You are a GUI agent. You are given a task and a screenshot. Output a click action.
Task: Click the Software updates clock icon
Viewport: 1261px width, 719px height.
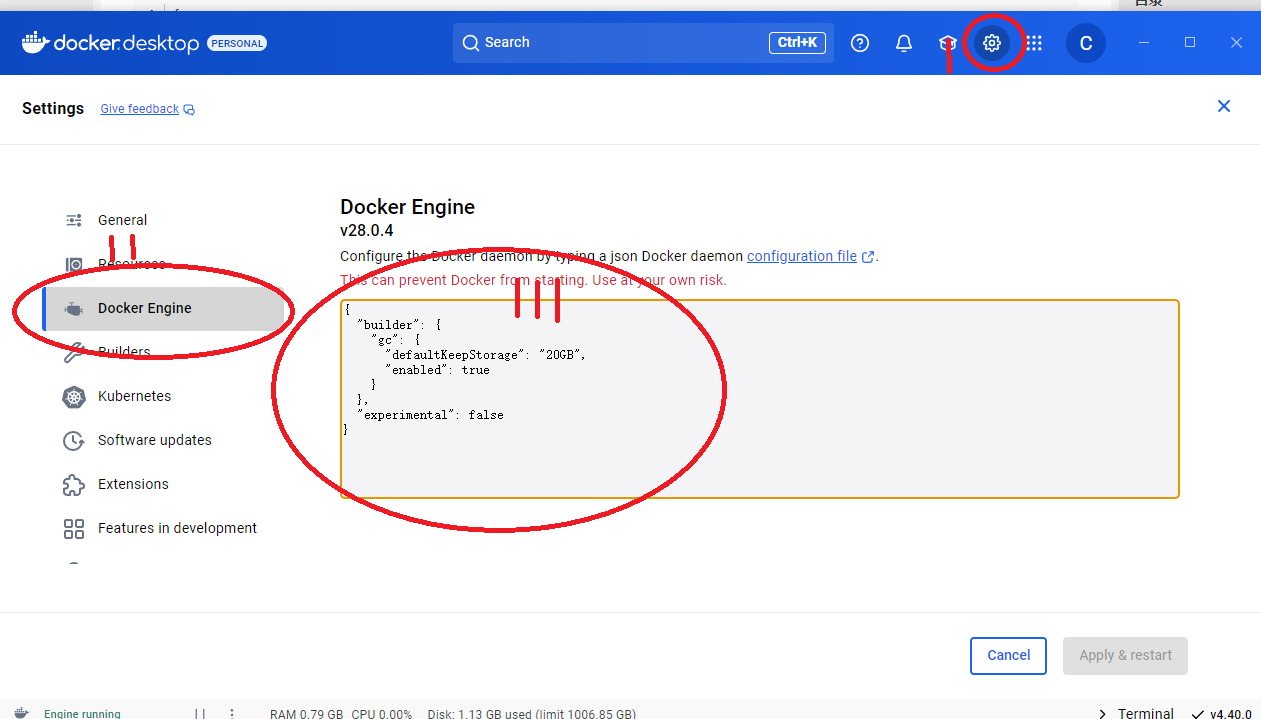(x=74, y=441)
